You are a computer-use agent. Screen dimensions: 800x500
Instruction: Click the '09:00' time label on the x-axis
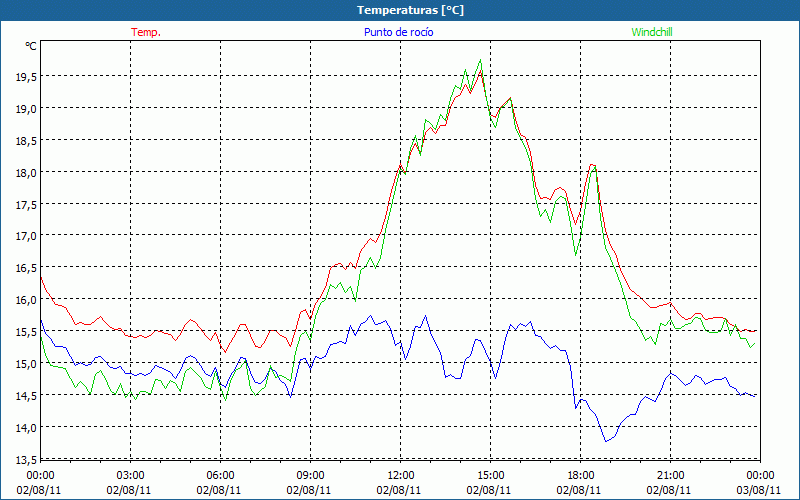coord(310,476)
